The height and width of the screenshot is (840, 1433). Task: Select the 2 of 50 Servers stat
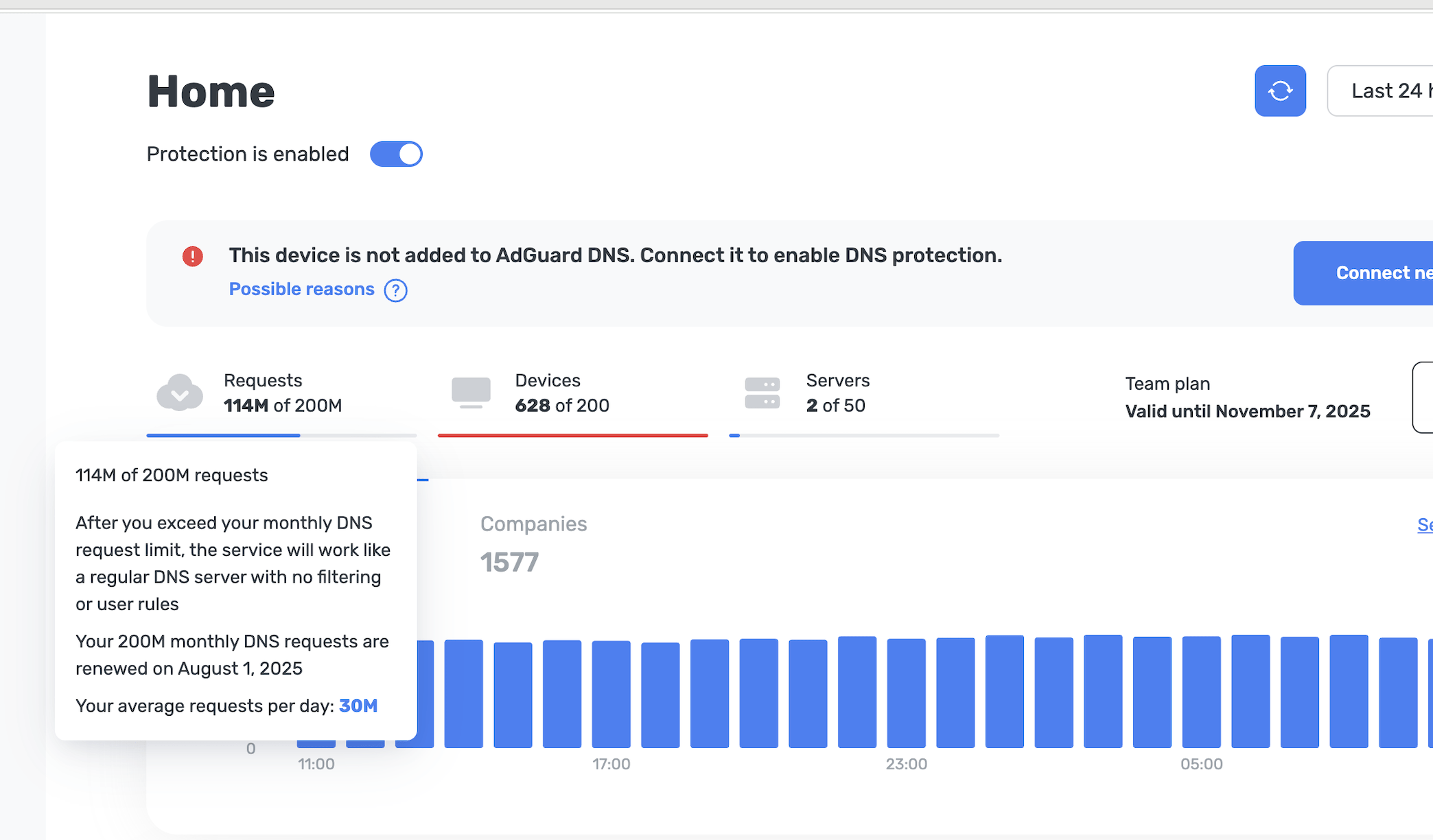pyautogui.click(x=835, y=406)
